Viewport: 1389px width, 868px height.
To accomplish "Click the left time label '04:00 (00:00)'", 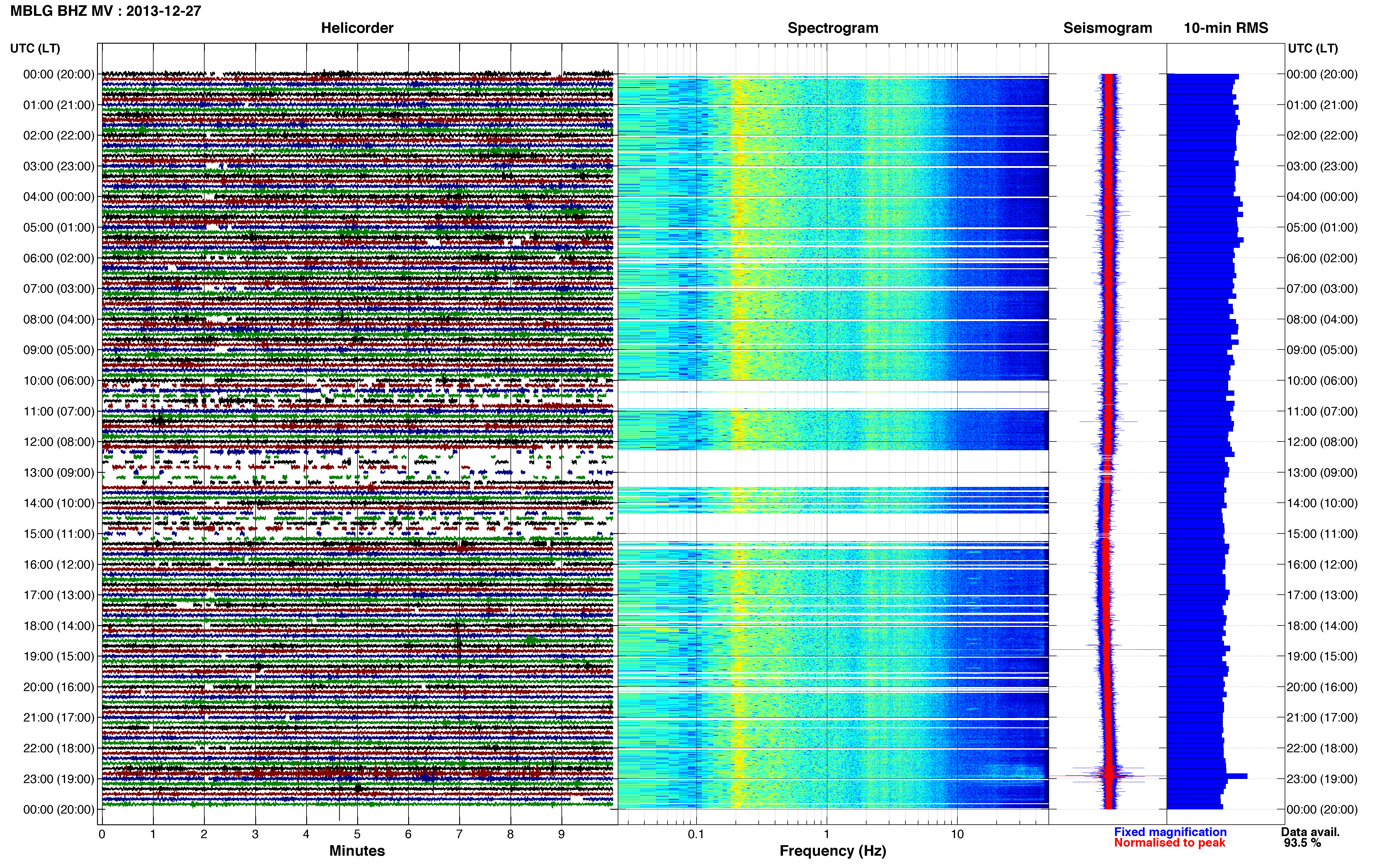I will pos(59,197).
